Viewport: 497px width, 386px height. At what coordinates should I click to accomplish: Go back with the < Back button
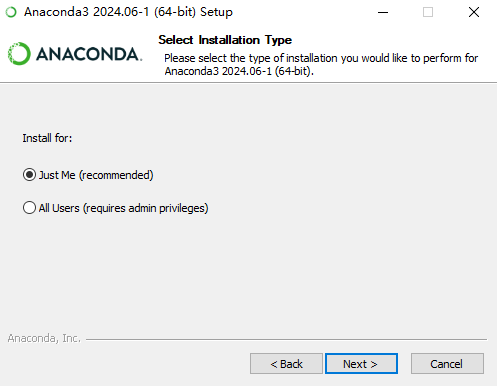286,364
